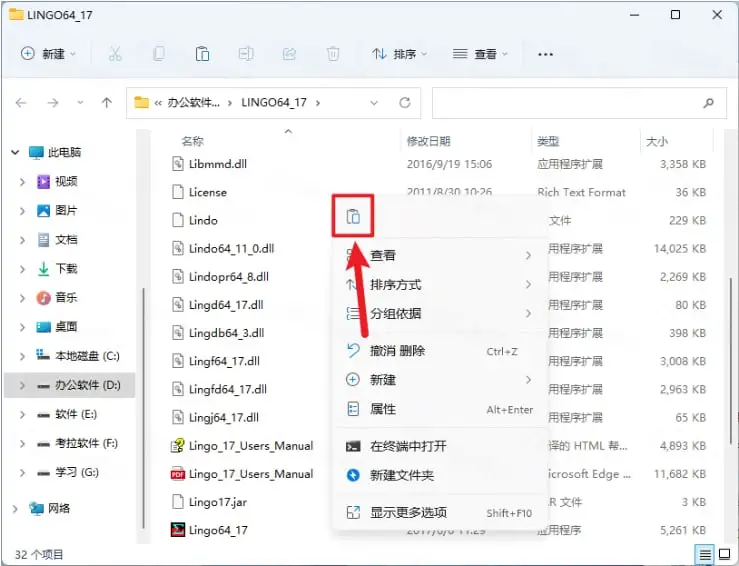The image size is (739, 566).
Task: Go forward with the right arrow
Action: pyautogui.click(x=53, y=103)
